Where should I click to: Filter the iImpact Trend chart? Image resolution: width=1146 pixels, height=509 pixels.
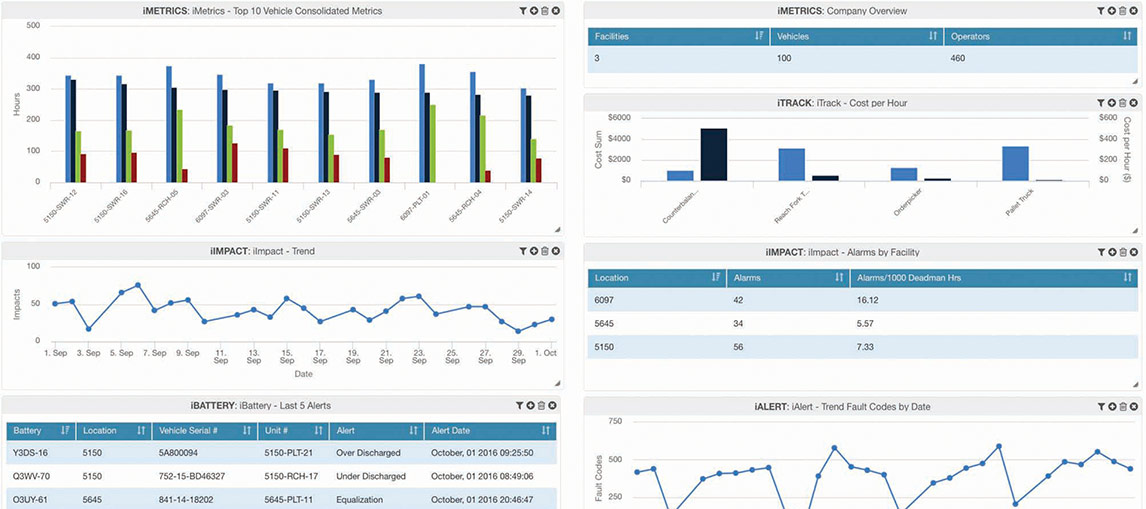tap(523, 251)
